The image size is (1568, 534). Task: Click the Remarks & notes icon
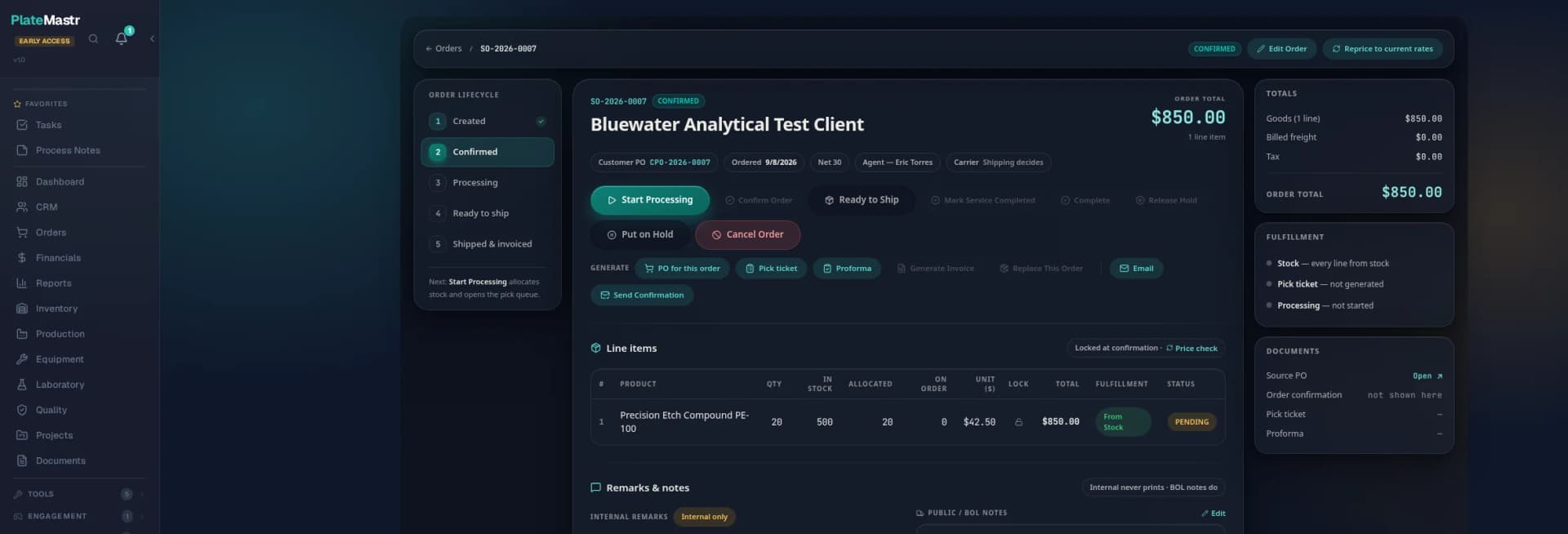[595, 487]
